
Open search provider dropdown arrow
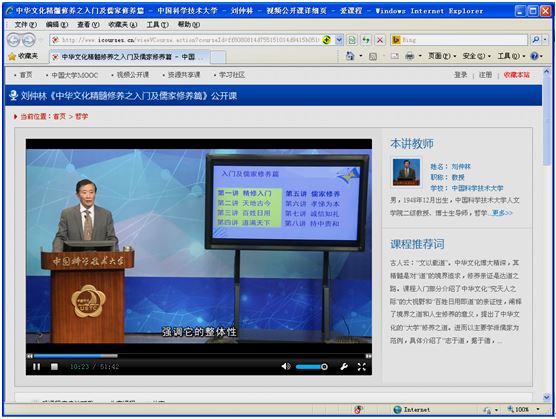545,40
